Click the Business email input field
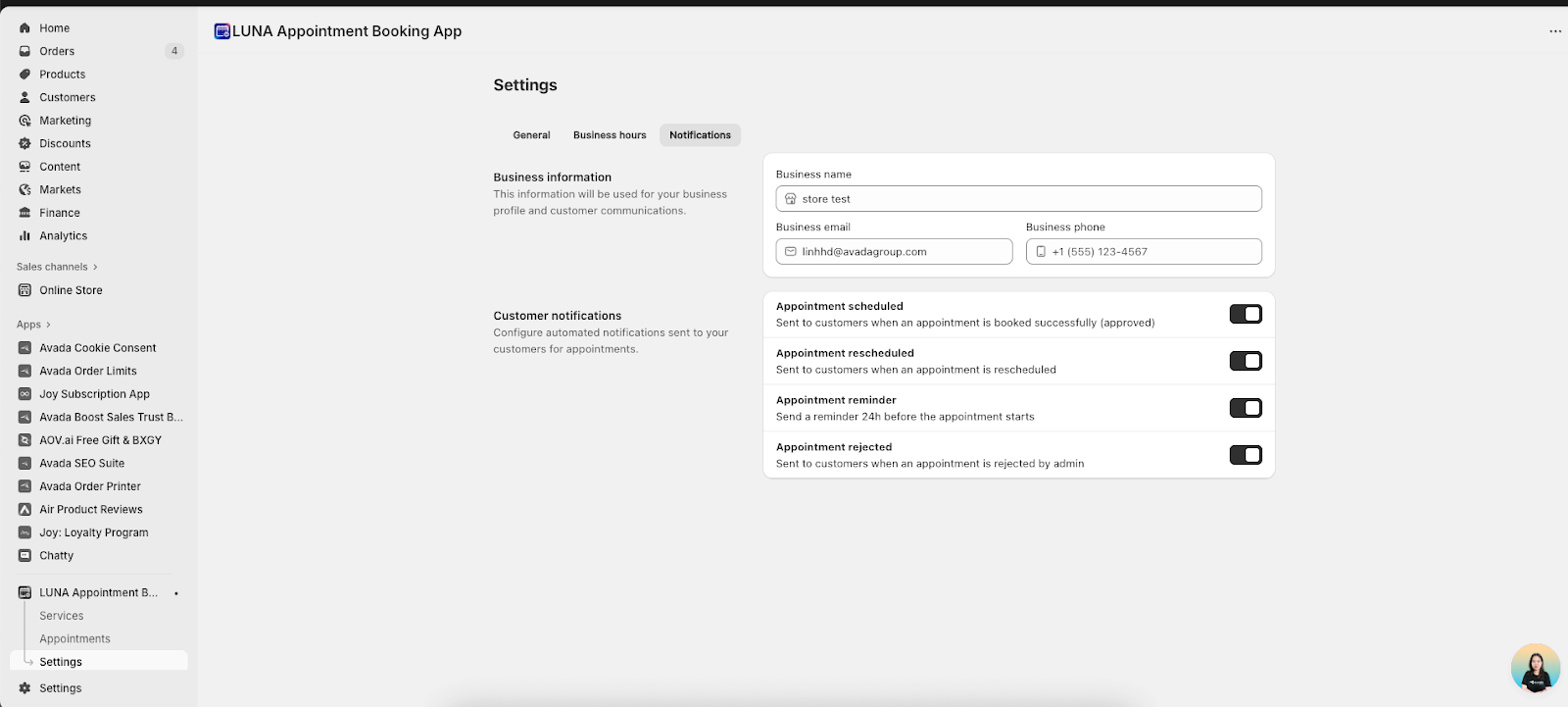Screen dimensions: 1568x707 click(902, 252)
